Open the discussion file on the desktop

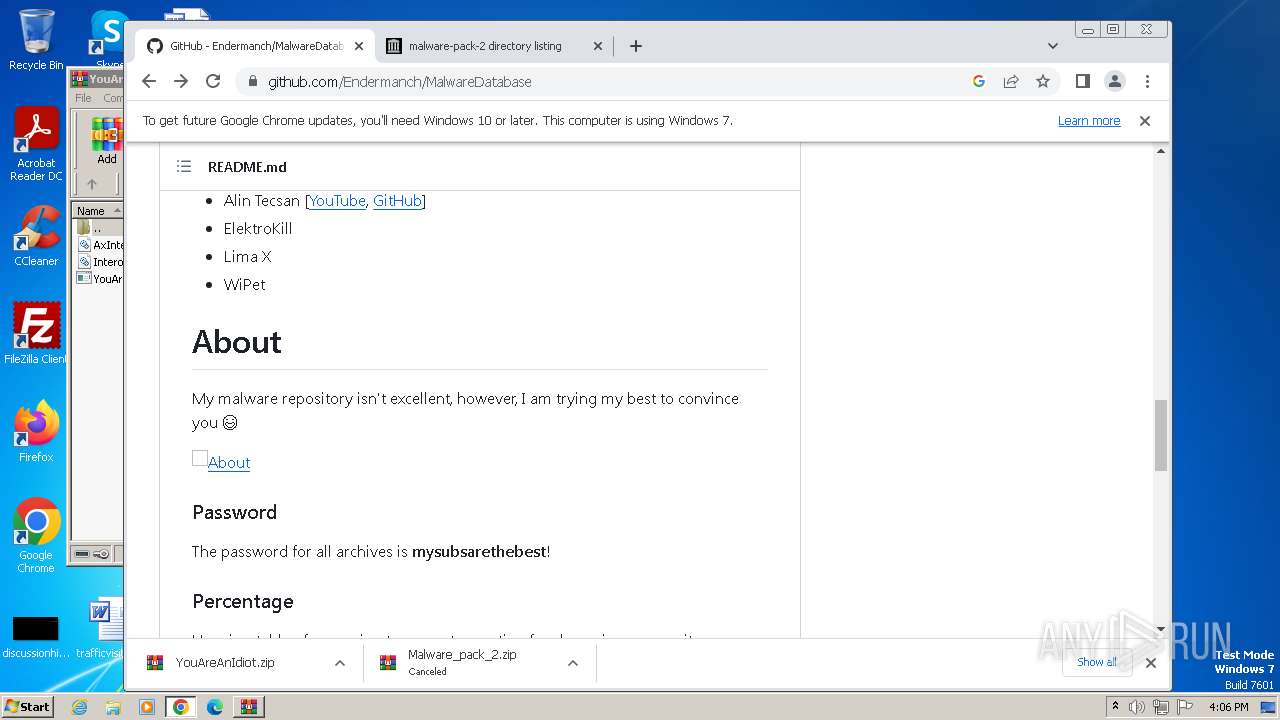(x=35, y=636)
